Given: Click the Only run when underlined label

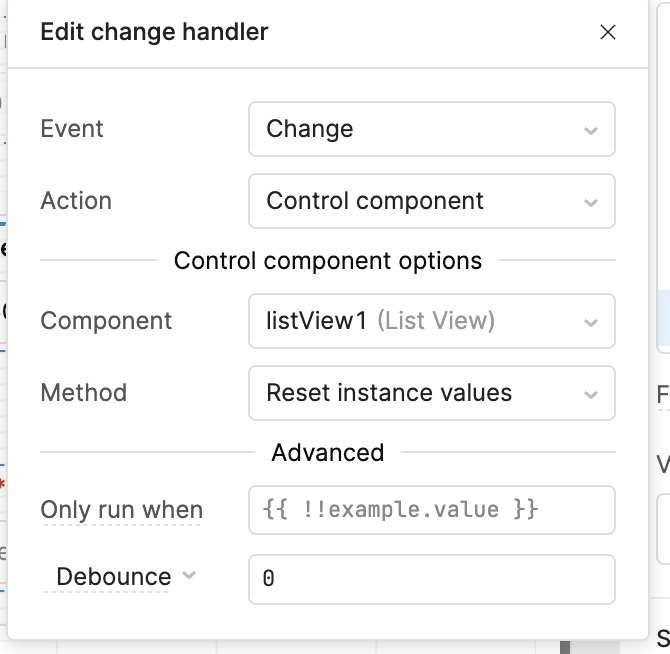Looking at the screenshot, I should coord(121,510).
